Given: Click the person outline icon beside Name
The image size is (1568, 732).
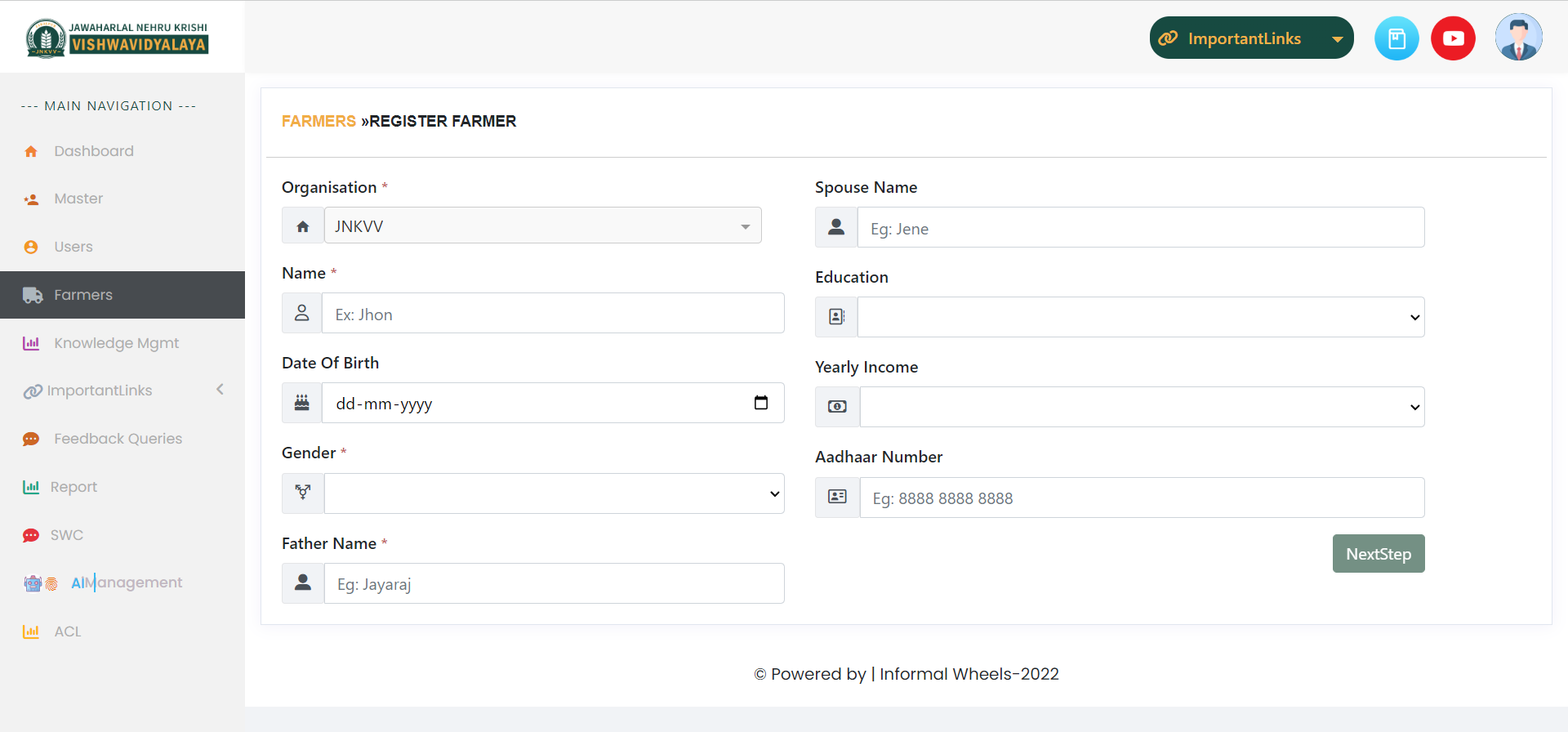Looking at the screenshot, I should click(302, 313).
